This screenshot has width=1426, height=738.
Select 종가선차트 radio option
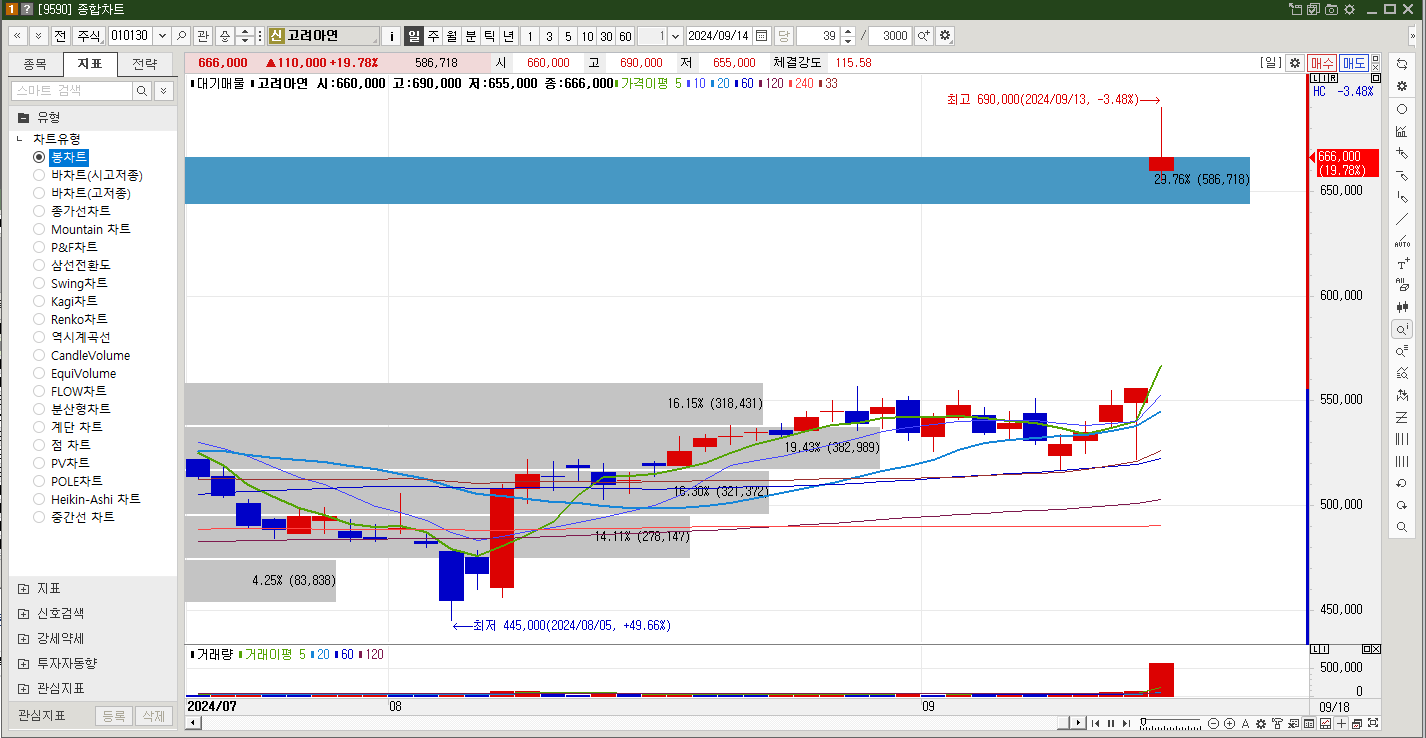tap(39, 211)
